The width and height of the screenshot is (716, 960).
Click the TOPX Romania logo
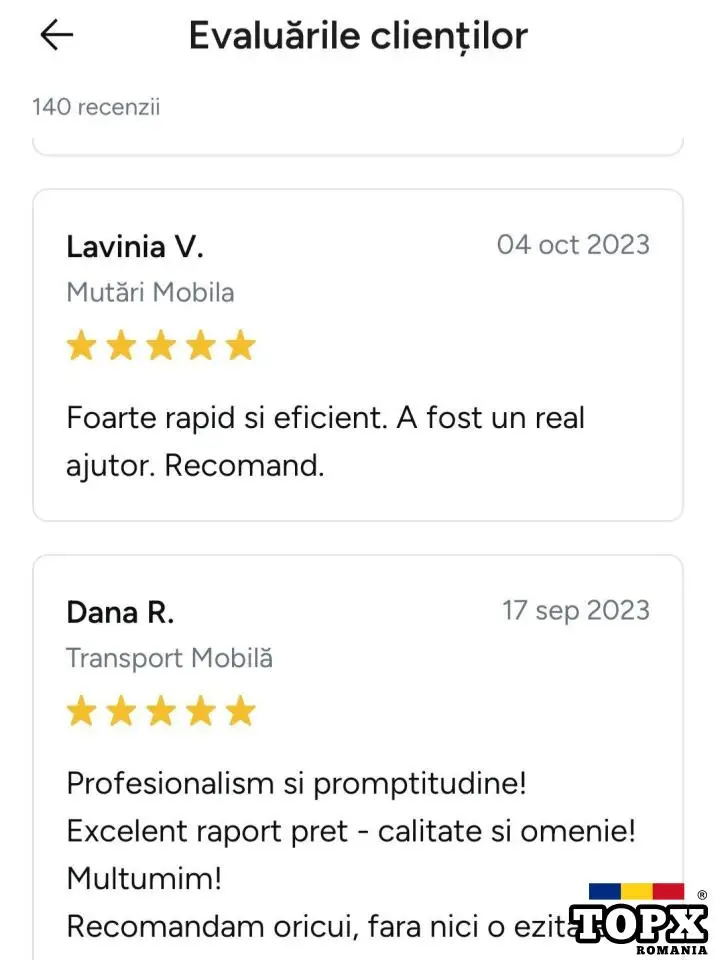pyautogui.click(x=639, y=920)
